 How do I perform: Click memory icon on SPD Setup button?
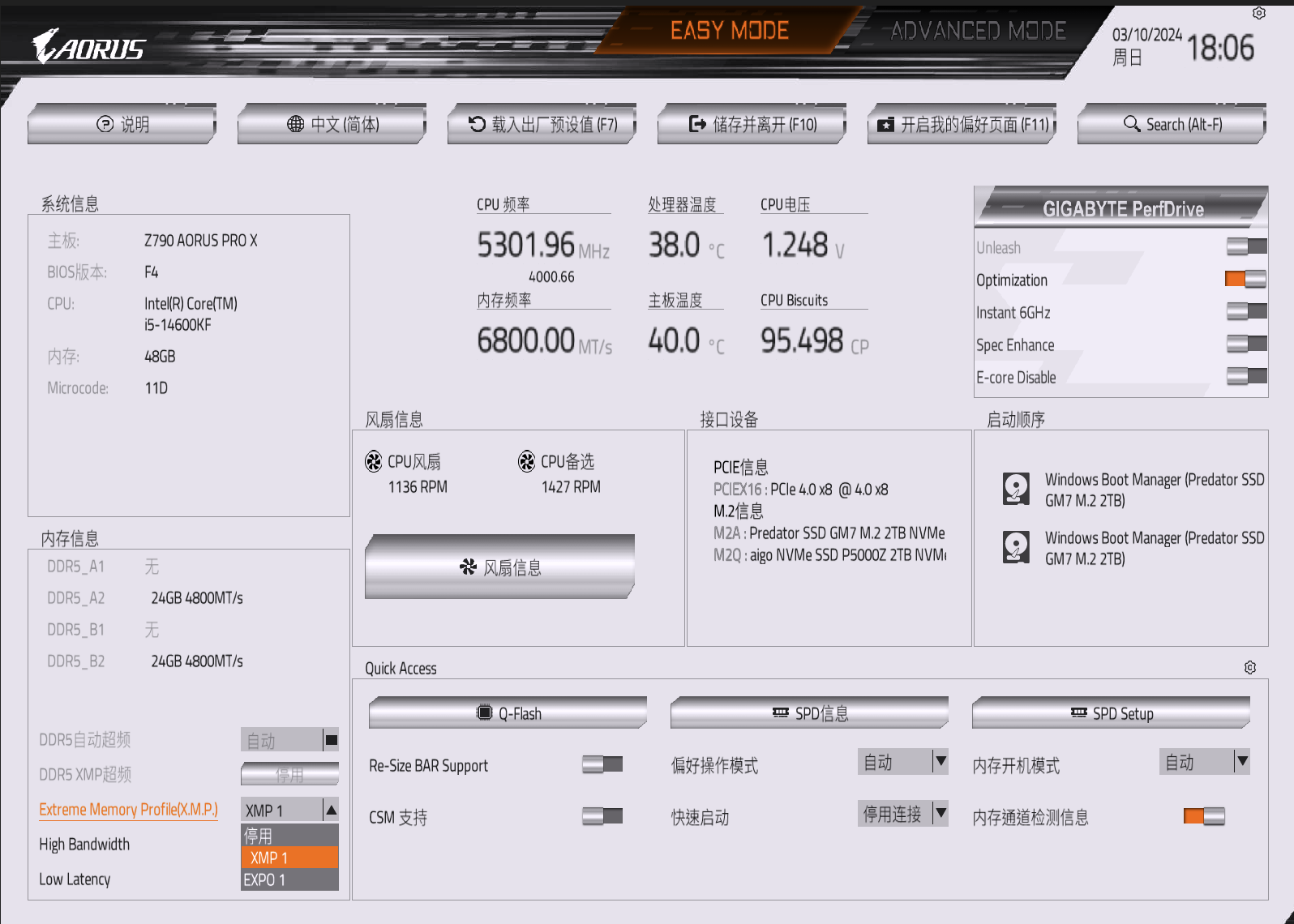[1079, 712]
